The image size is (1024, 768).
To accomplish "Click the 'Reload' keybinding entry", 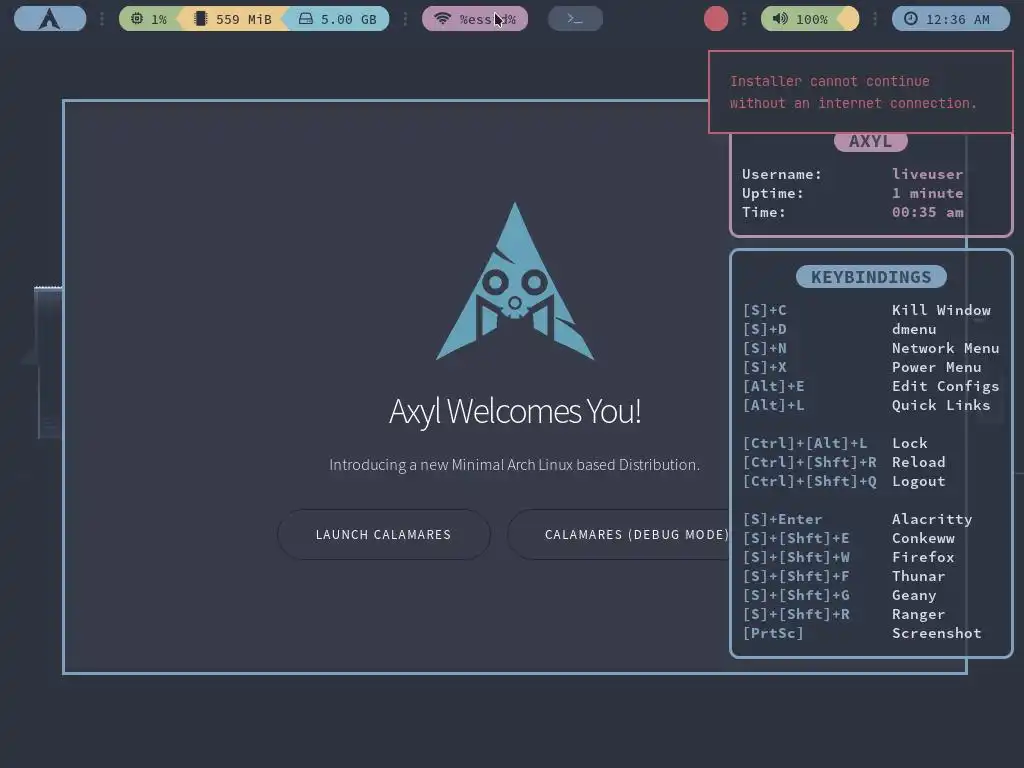I will (x=918, y=462).
